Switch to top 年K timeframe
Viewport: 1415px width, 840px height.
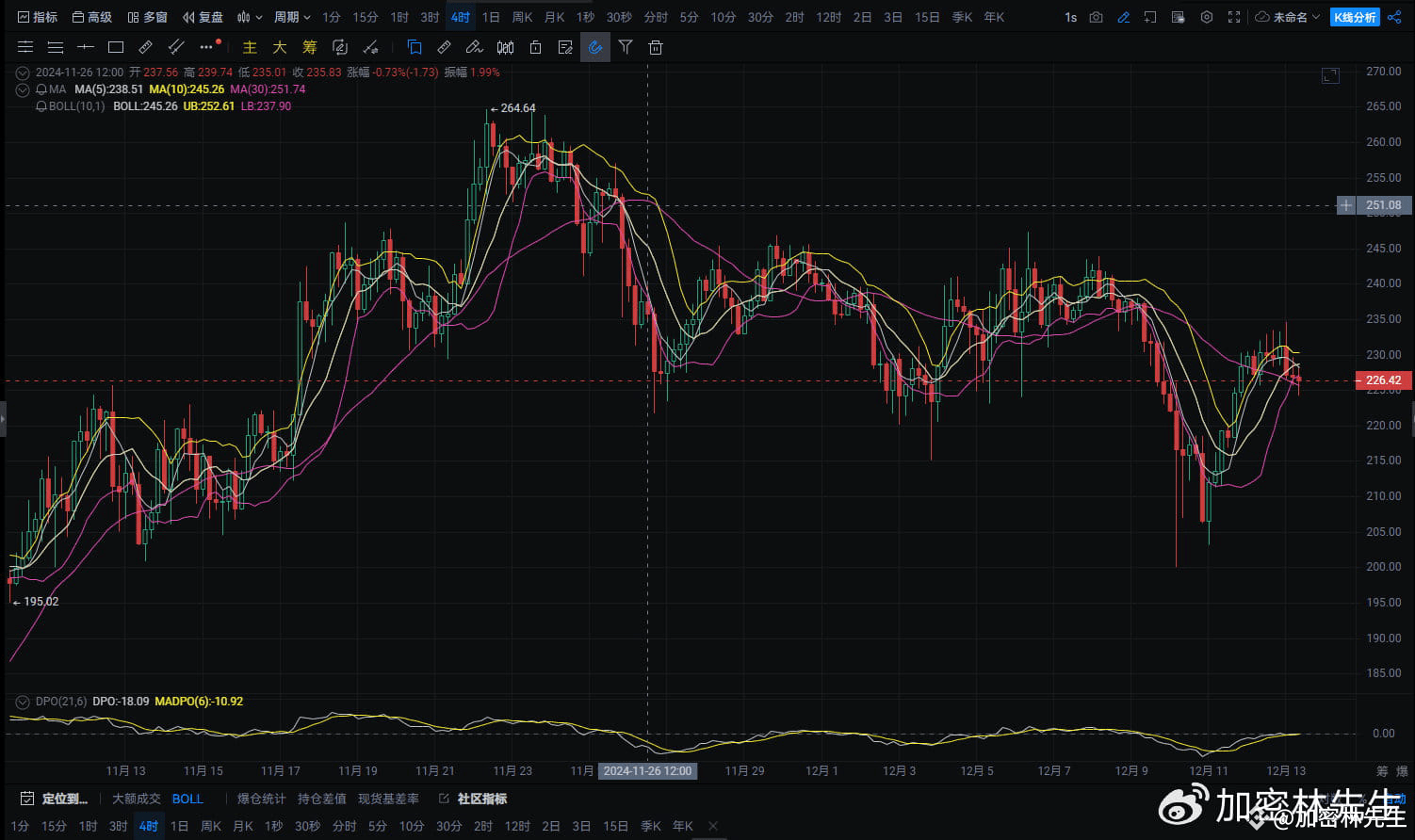click(x=994, y=17)
